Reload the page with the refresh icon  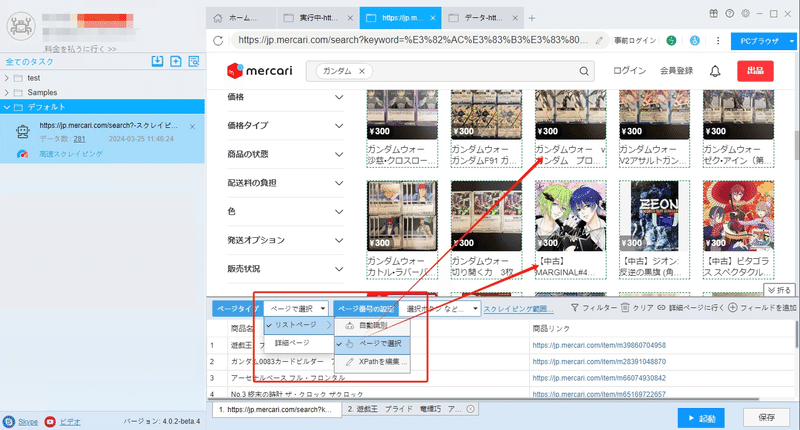coord(218,41)
